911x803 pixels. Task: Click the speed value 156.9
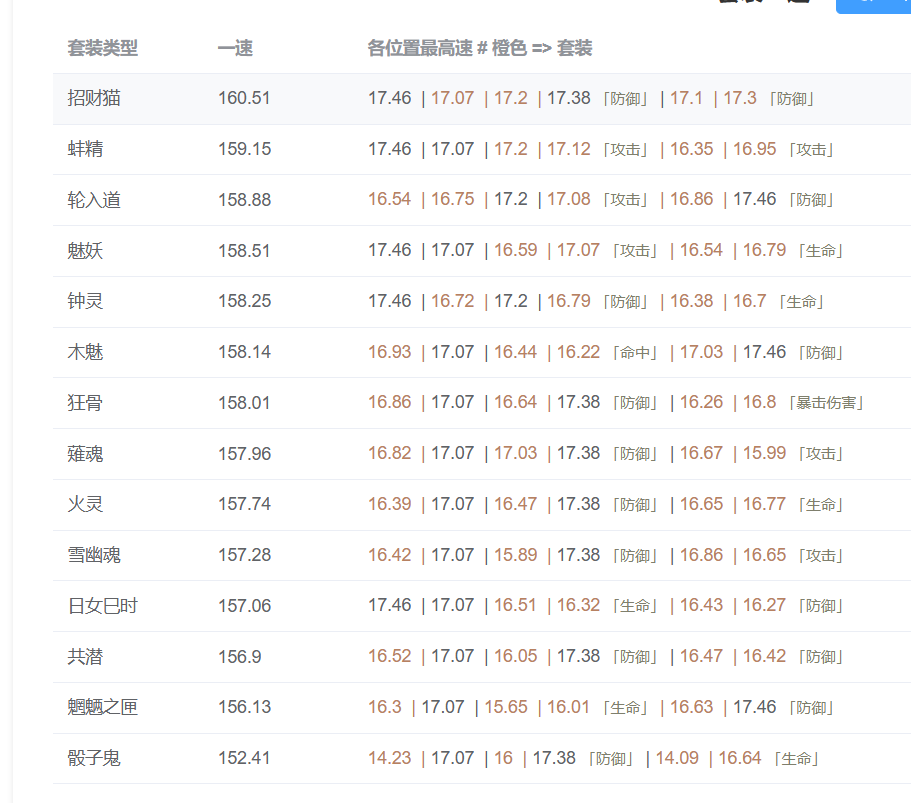click(239, 657)
